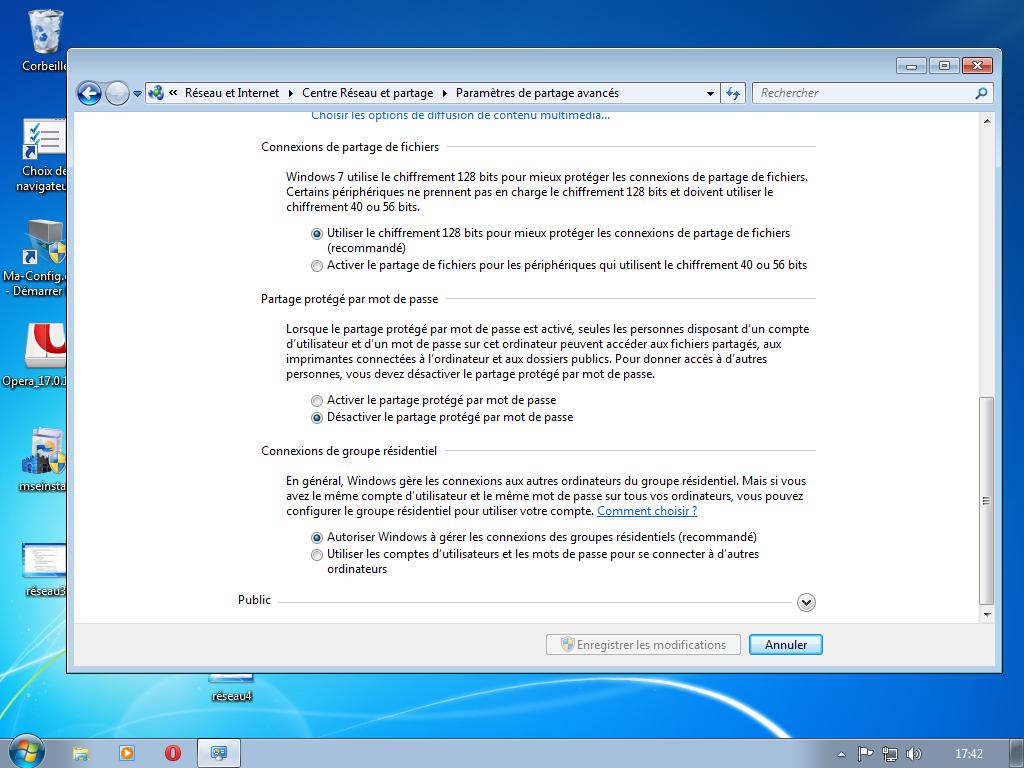Viewport: 1024px width, 768px height.
Task: Open the Corbeille desktop icon
Action: (x=44, y=40)
